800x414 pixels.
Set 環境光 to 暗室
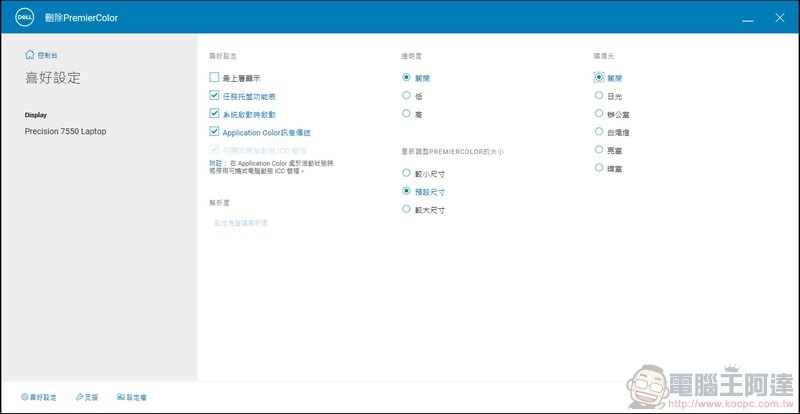[599, 168]
